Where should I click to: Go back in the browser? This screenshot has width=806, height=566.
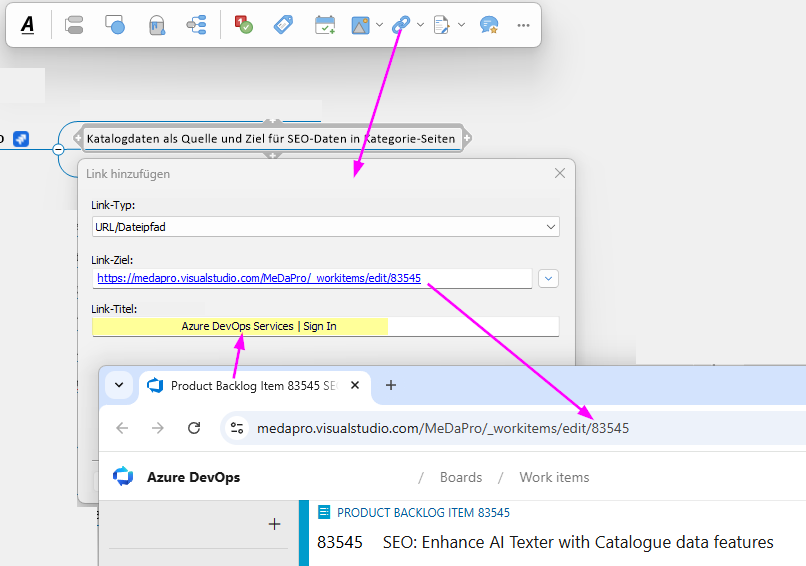coord(122,428)
